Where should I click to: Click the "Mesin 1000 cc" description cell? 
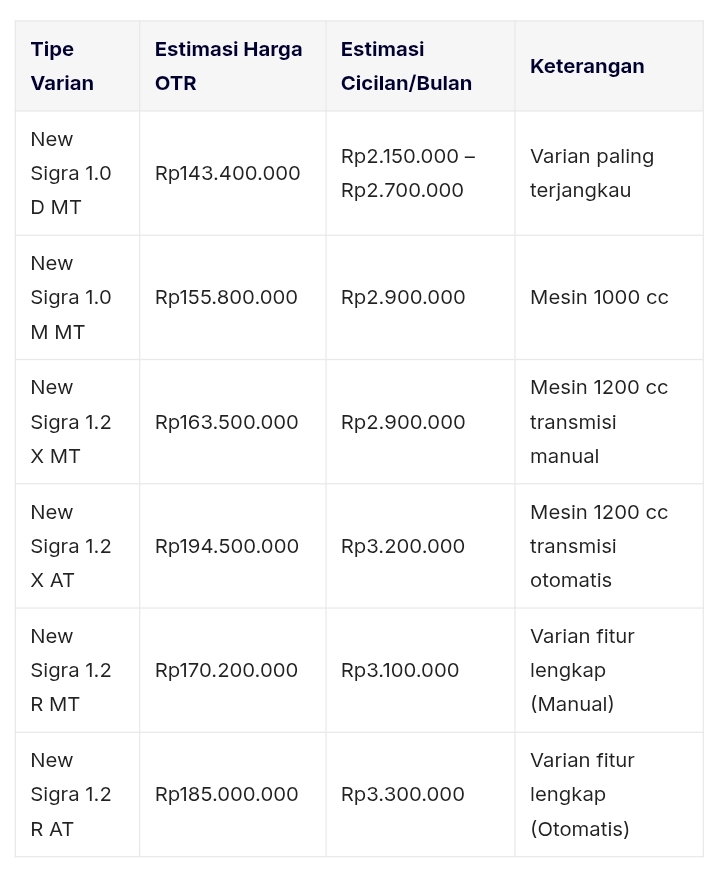[x=599, y=297]
